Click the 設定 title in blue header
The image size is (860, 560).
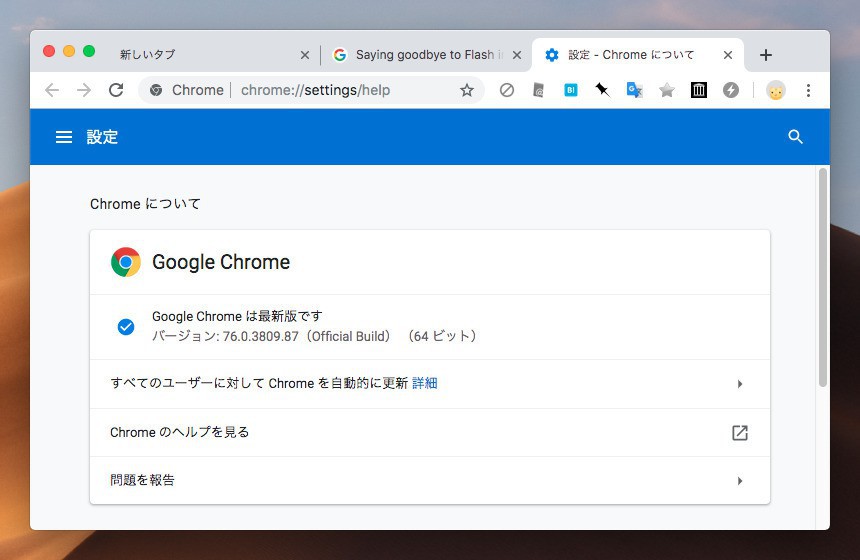pos(102,137)
